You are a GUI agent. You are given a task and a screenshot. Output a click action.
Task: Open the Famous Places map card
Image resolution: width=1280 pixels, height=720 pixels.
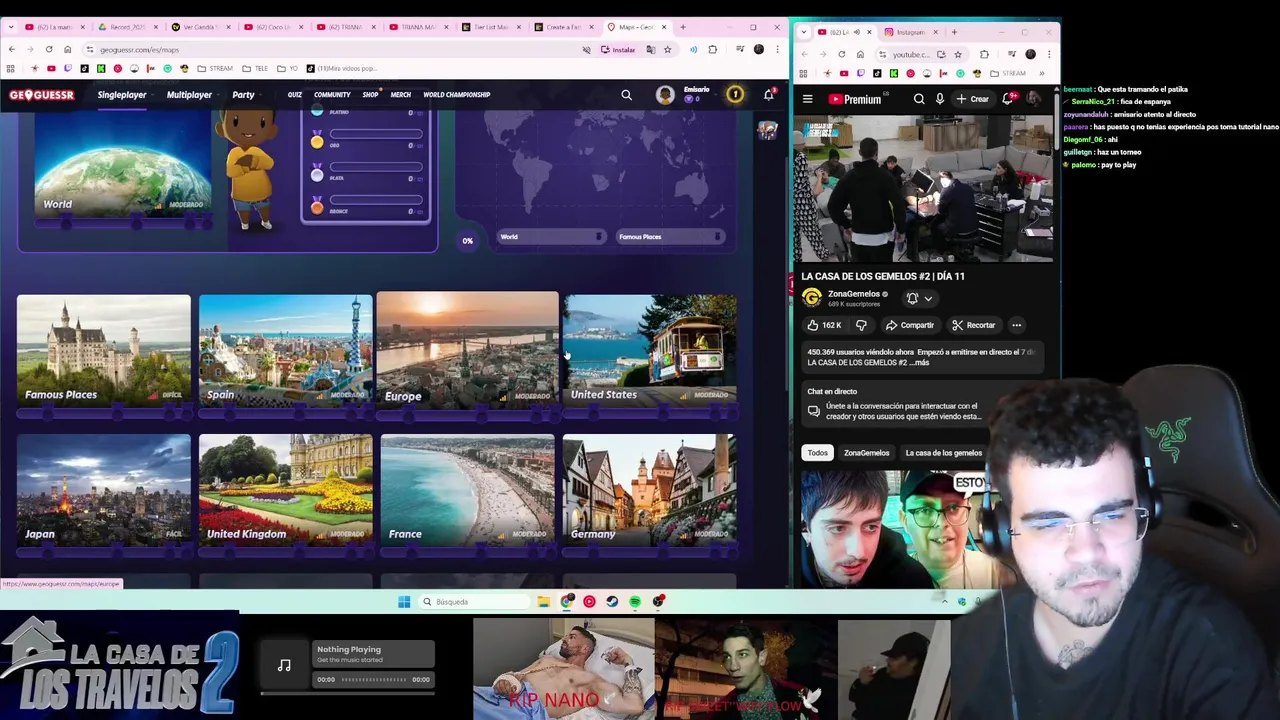coord(103,349)
